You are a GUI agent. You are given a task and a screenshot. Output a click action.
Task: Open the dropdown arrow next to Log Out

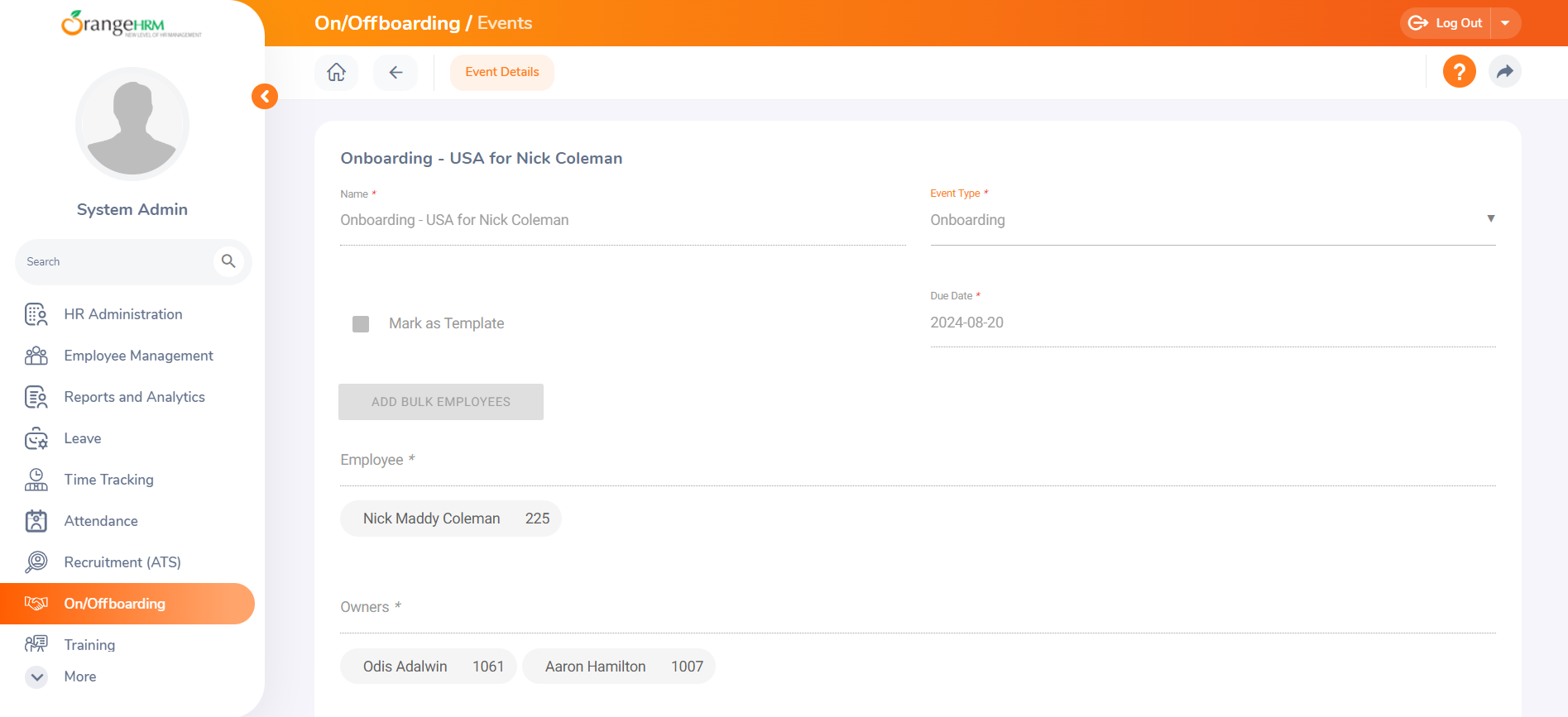pyautogui.click(x=1505, y=23)
